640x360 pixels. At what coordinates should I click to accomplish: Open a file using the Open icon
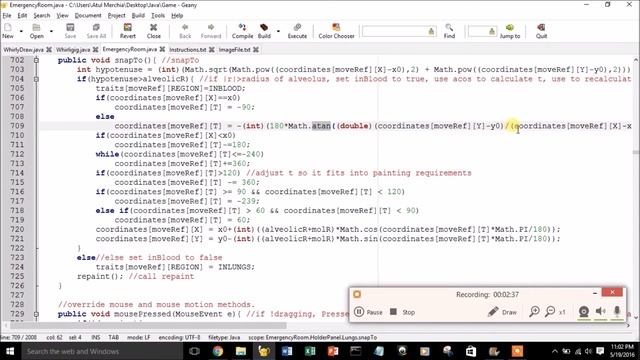point(36,31)
